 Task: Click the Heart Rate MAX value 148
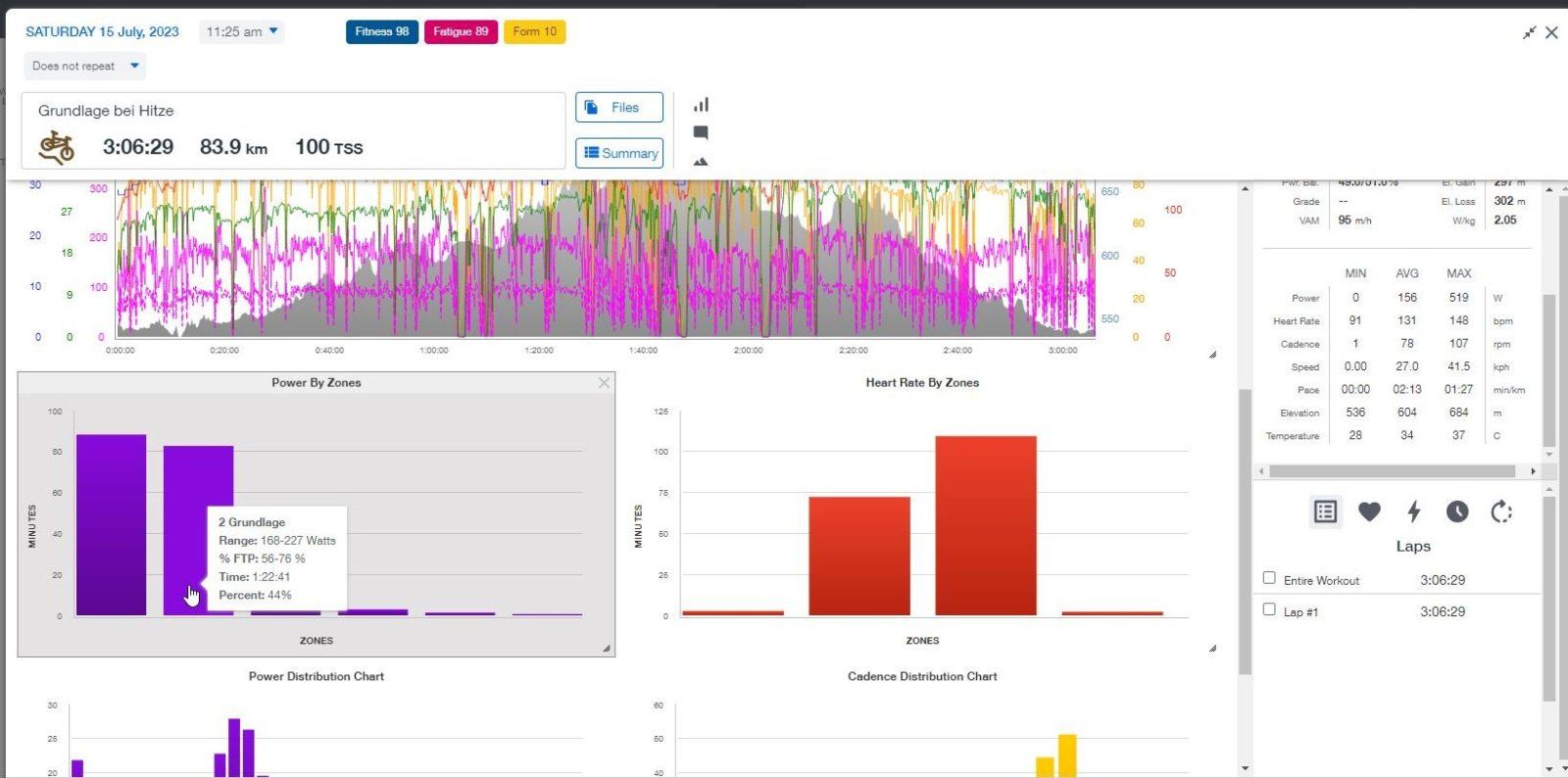1459,320
